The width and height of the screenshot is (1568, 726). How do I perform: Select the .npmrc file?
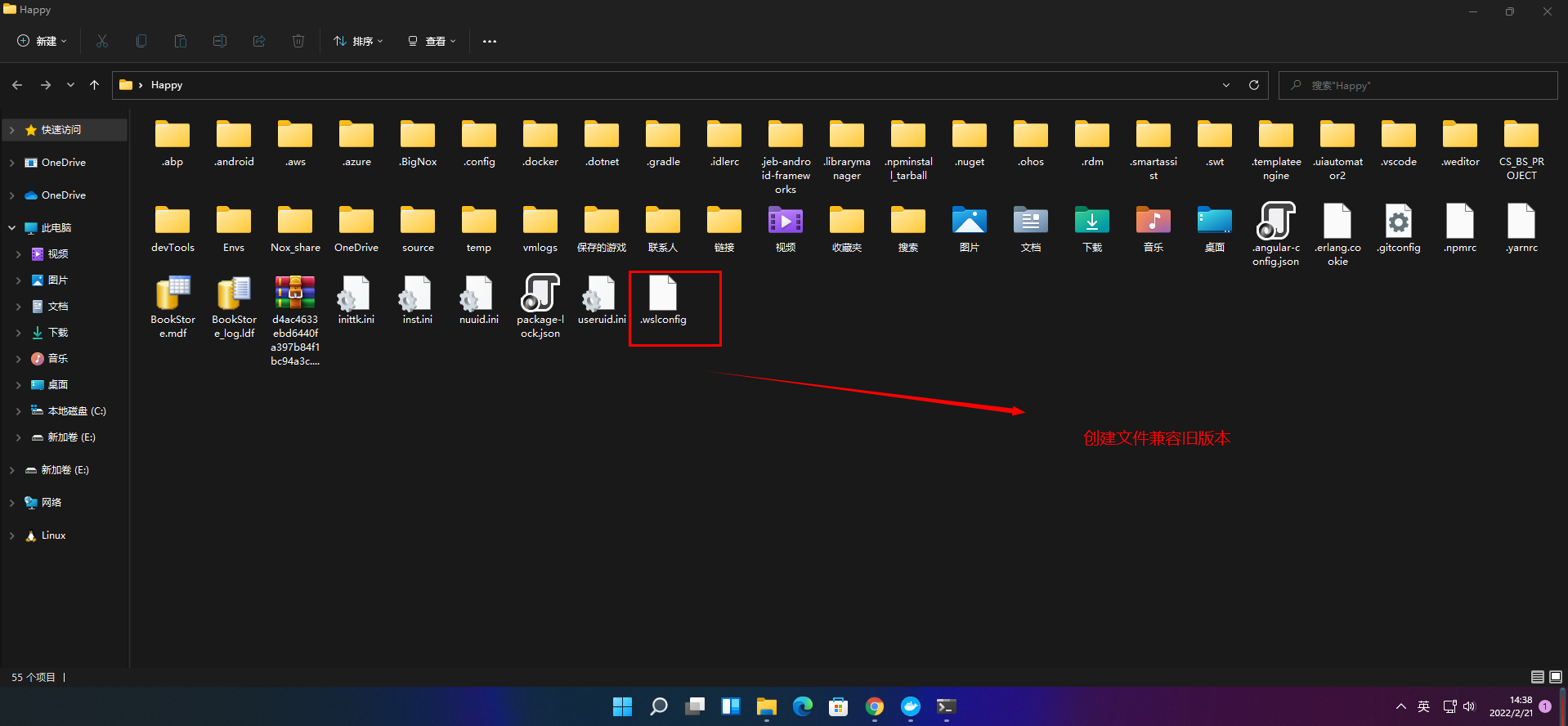point(1460,229)
